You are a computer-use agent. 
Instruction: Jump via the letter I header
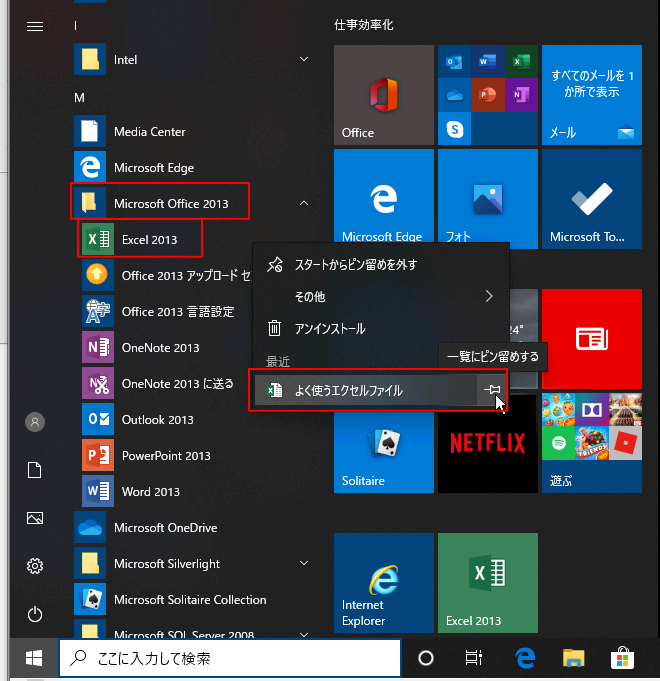pyautogui.click(x=76, y=26)
